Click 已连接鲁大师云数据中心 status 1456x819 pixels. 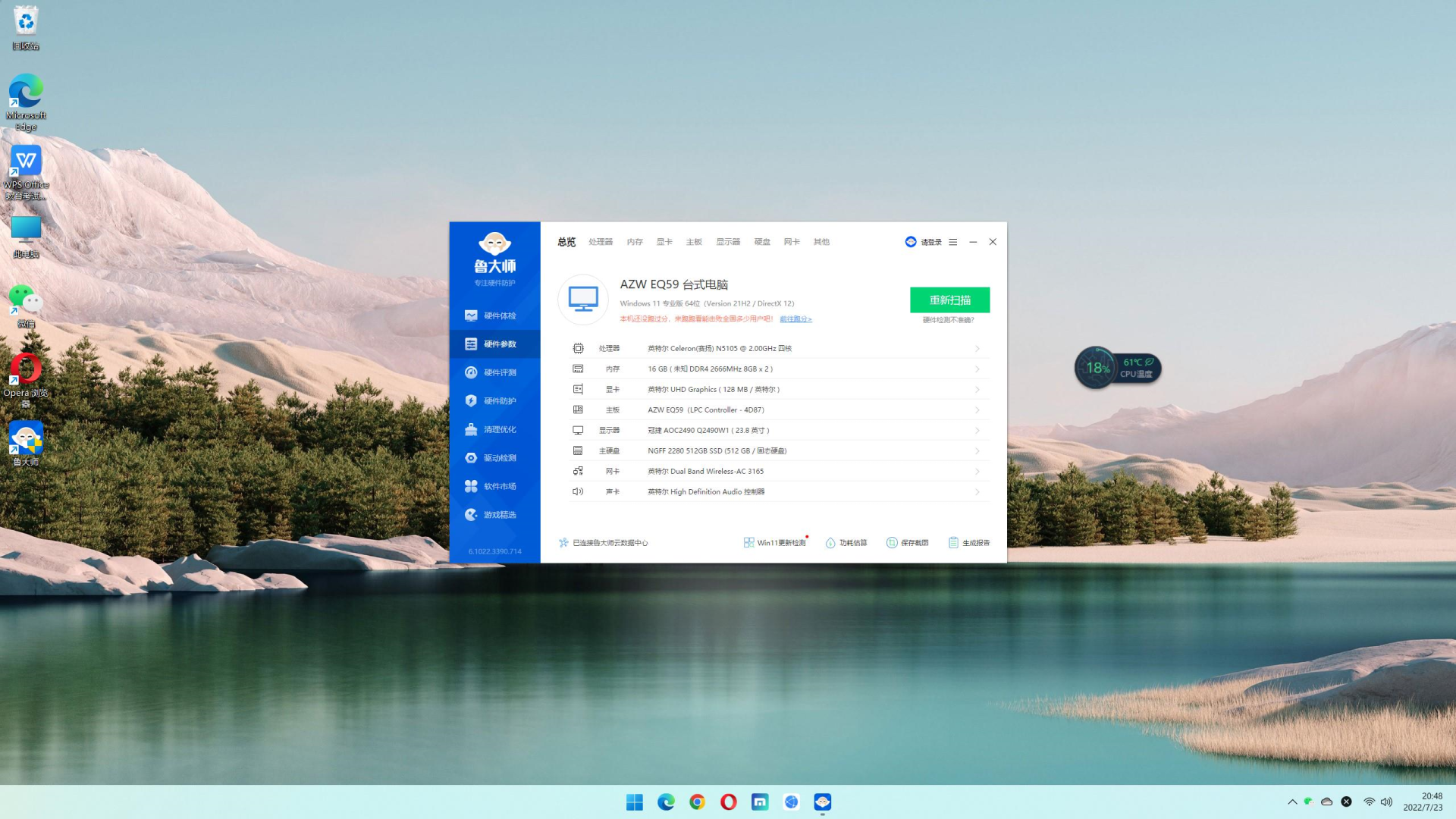(x=604, y=543)
